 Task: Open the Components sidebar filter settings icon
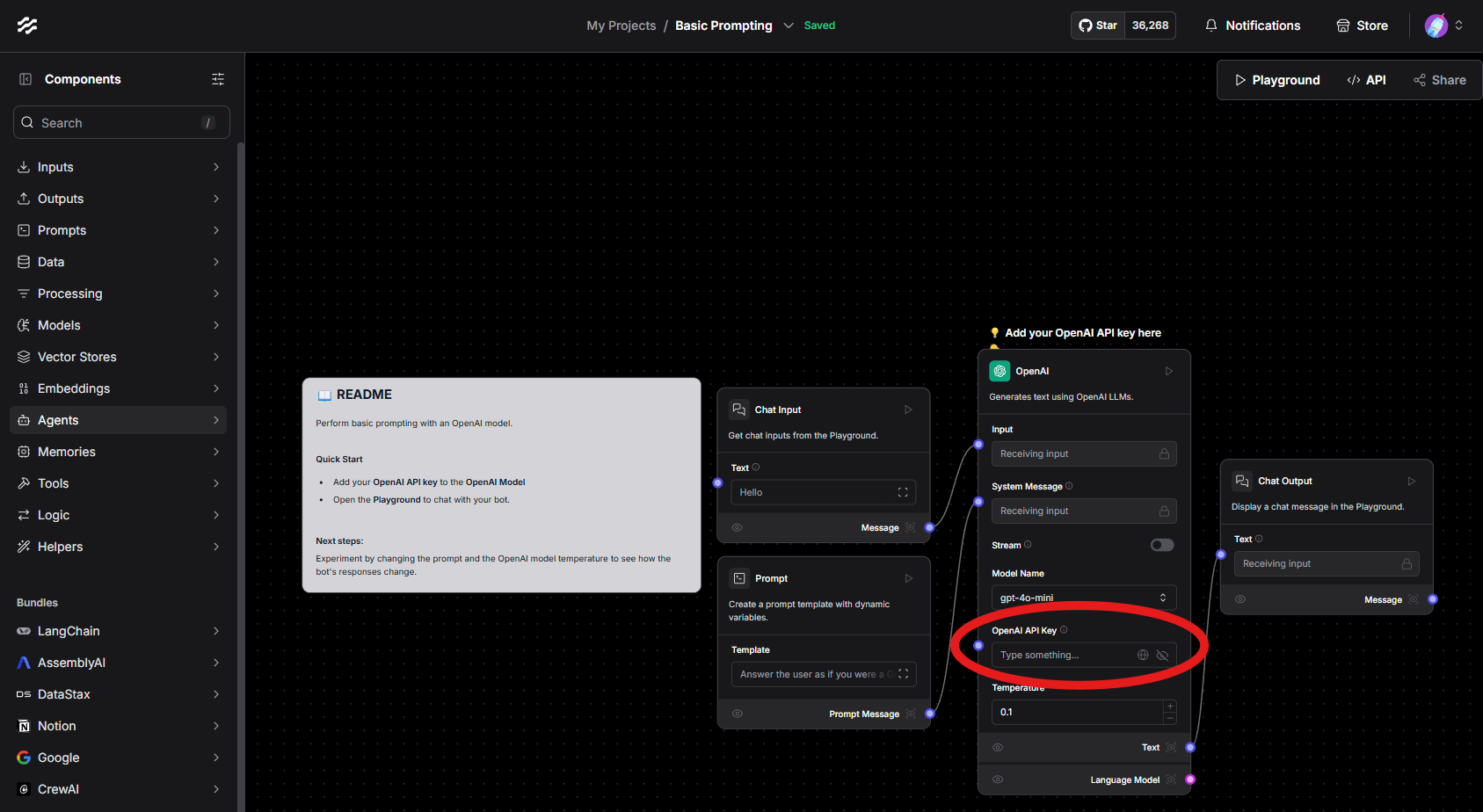point(218,79)
